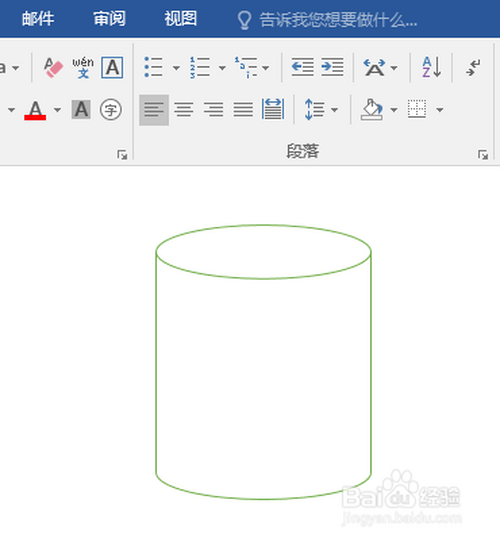Apply bullet list formatting

154,67
